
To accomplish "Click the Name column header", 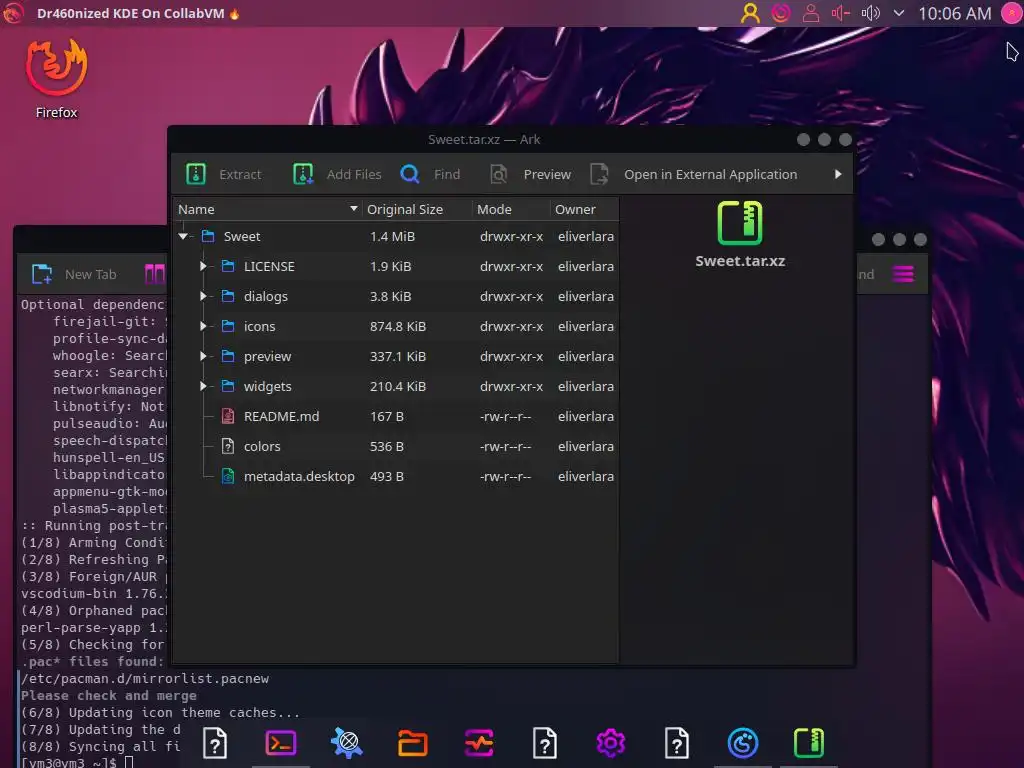I will pos(268,209).
